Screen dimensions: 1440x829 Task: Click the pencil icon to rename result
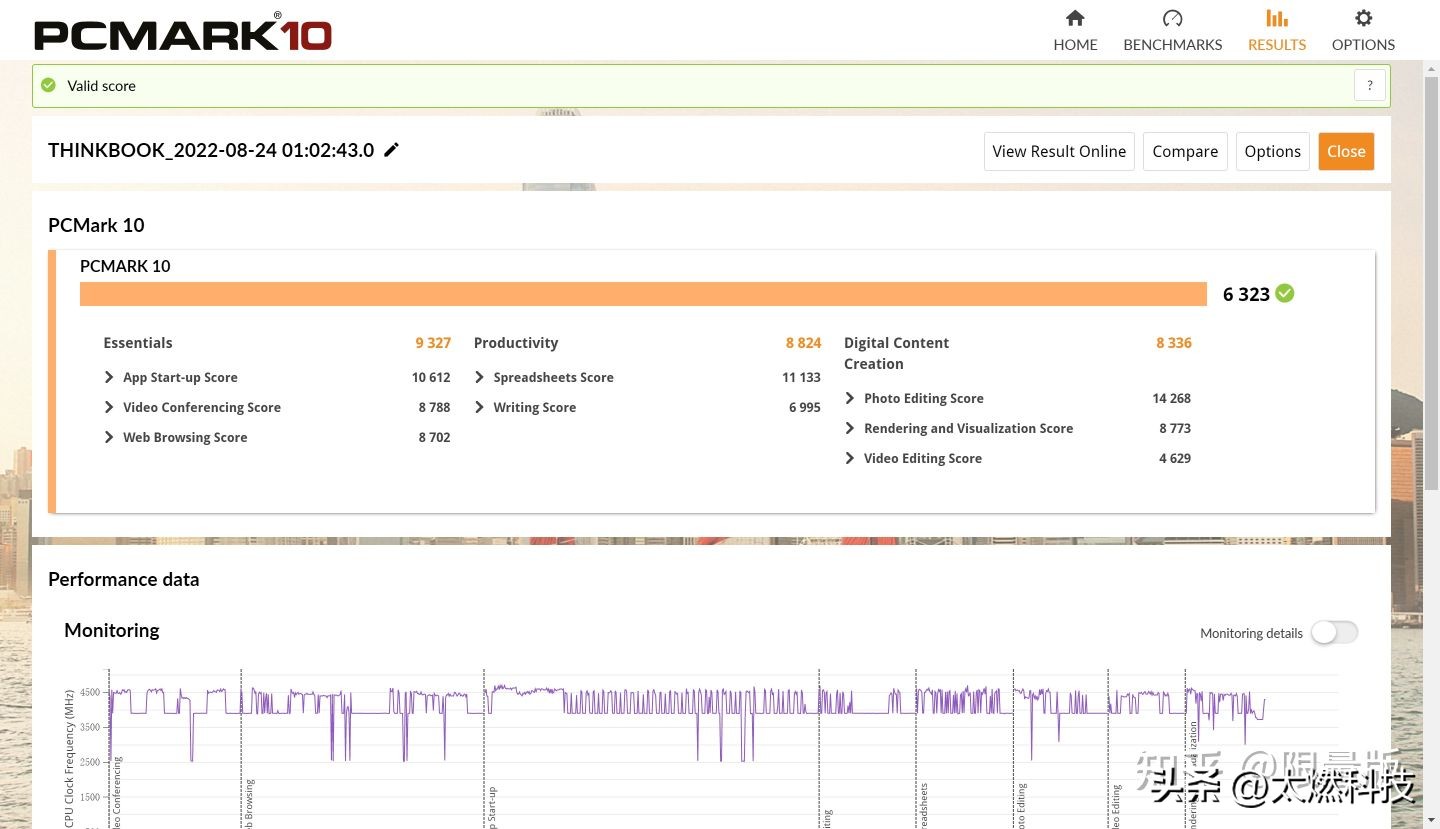[x=392, y=150]
